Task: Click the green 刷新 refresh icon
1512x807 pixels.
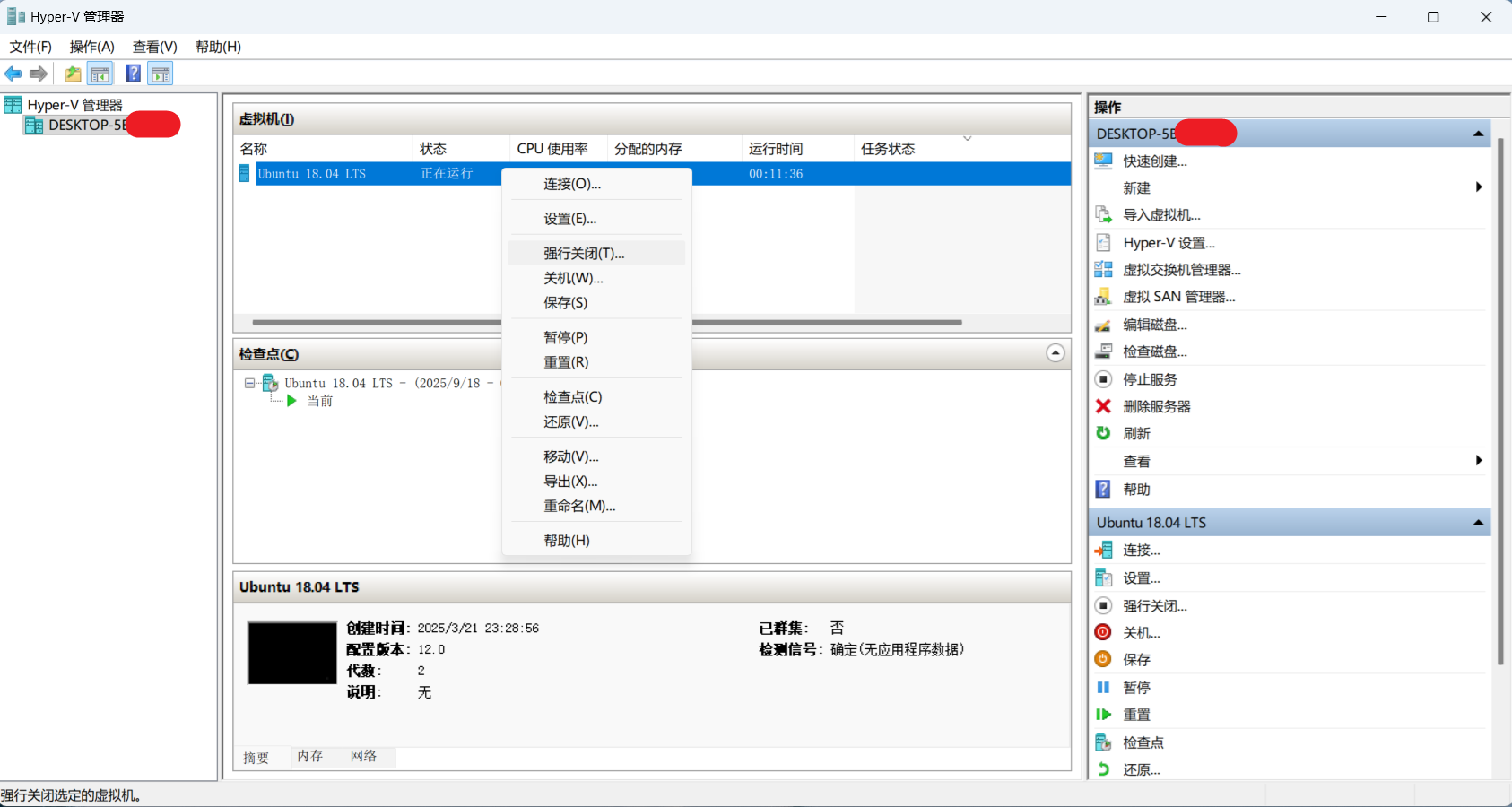Action: 1103,433
